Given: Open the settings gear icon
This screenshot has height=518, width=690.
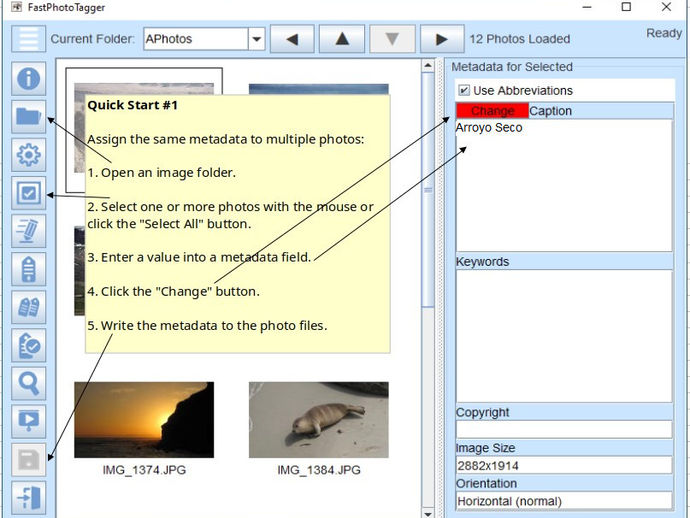Looking at the screenshot, I should pos(29,155).
